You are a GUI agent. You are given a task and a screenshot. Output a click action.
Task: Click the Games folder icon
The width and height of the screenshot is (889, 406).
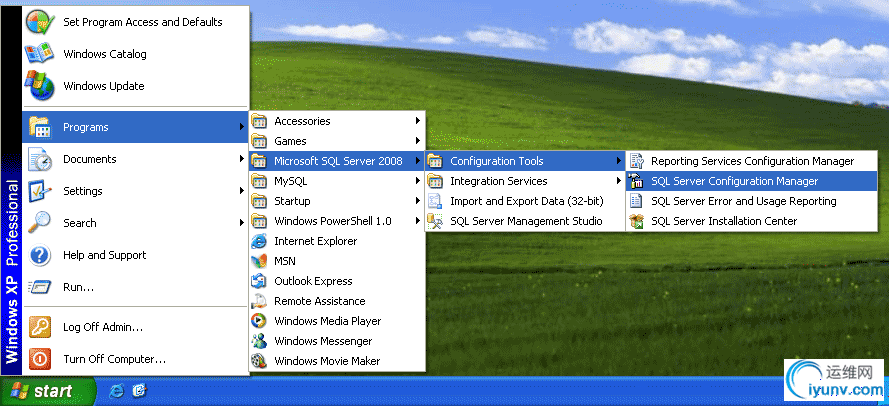259,141
